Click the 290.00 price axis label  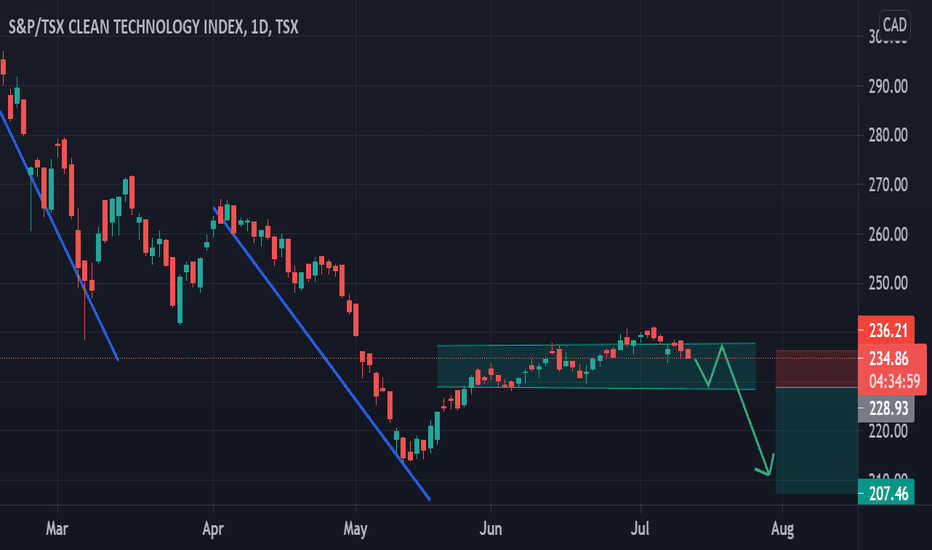[888, 87]
